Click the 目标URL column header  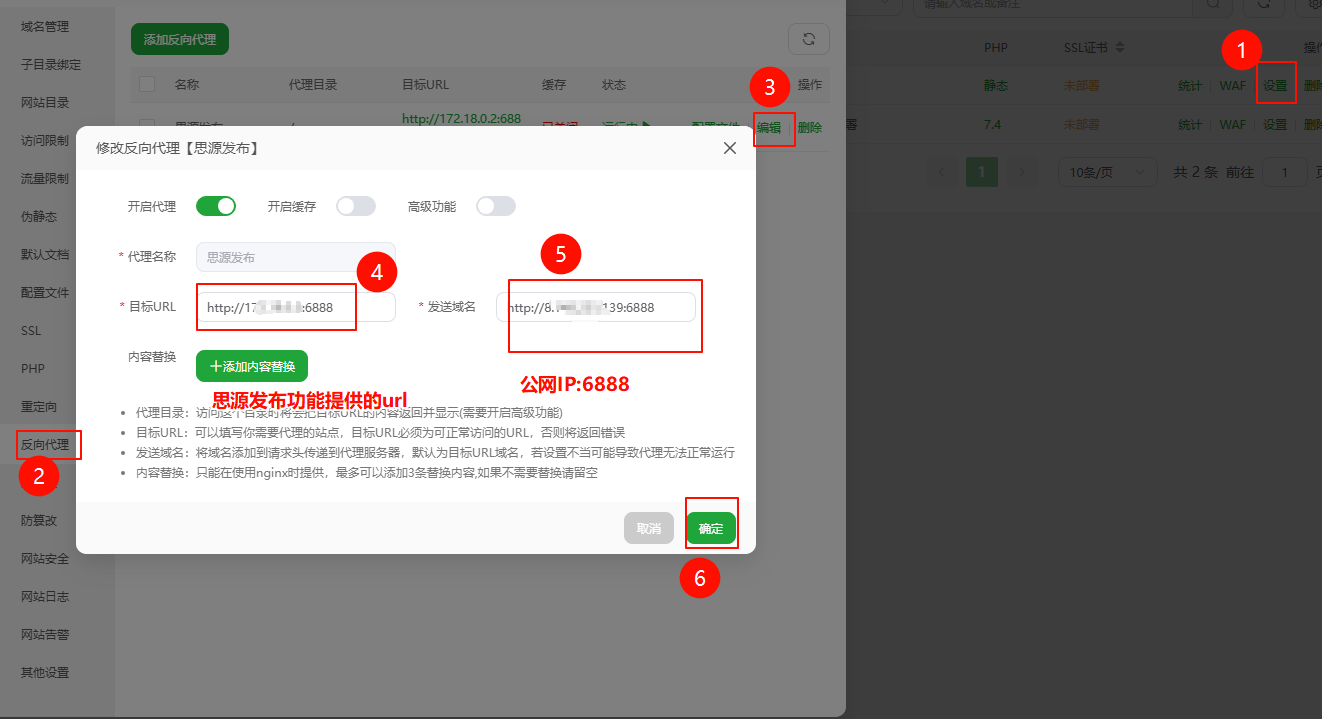pos(425,85)
